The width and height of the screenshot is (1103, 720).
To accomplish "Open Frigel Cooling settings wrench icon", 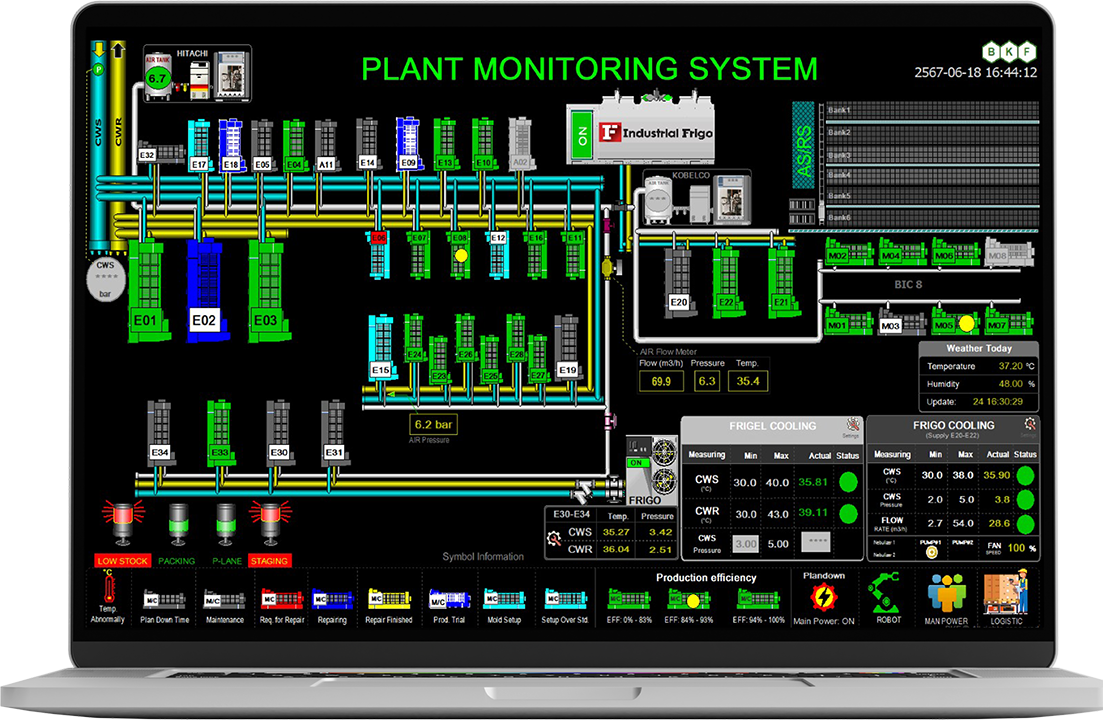I will pos(852,426).
